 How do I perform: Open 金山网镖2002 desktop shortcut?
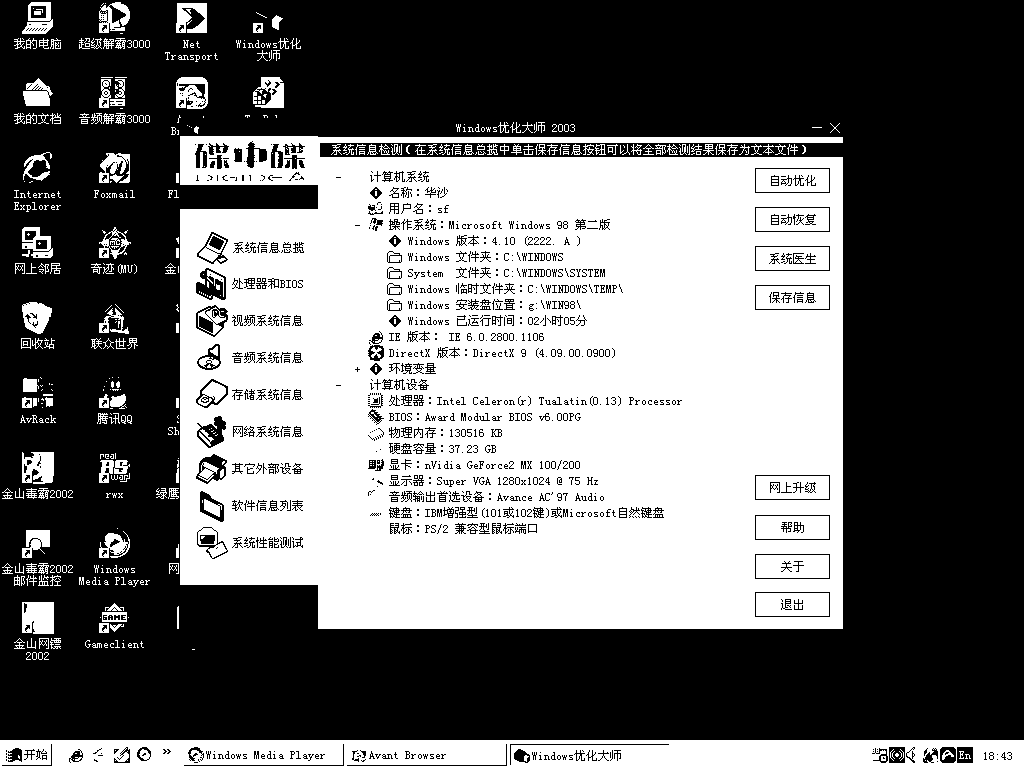click(x=37, y=632)
